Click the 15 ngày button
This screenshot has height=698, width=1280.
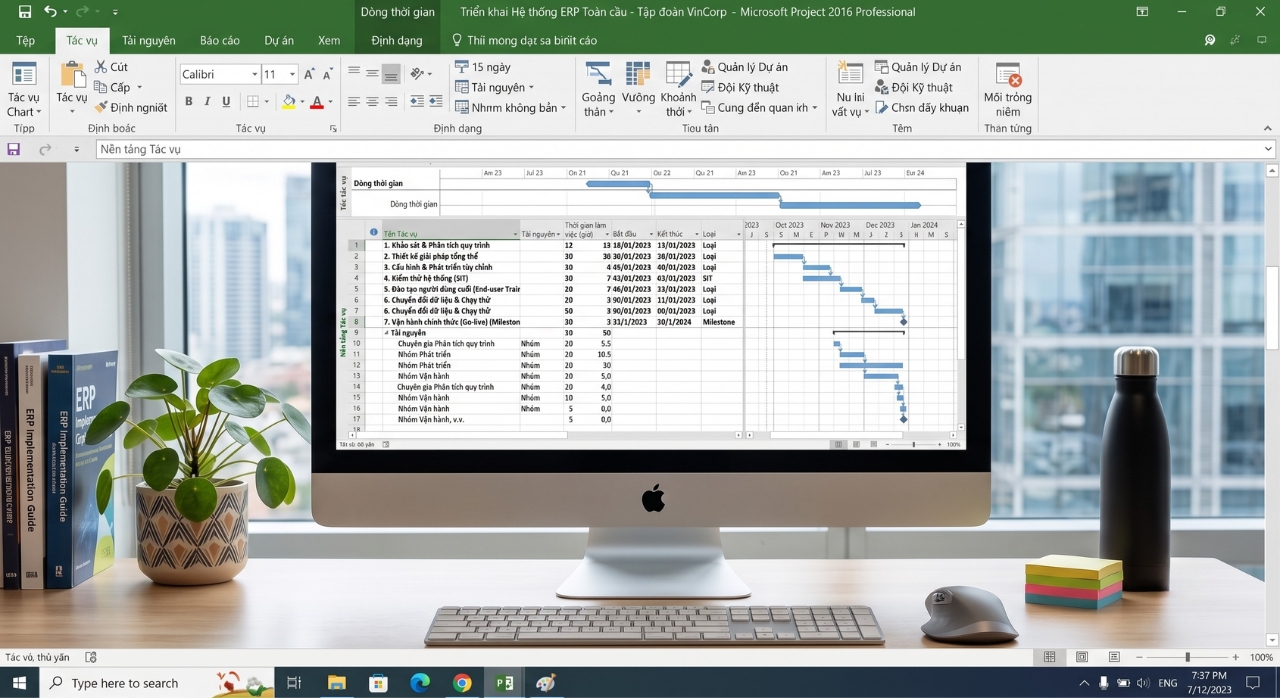(482, 67)
